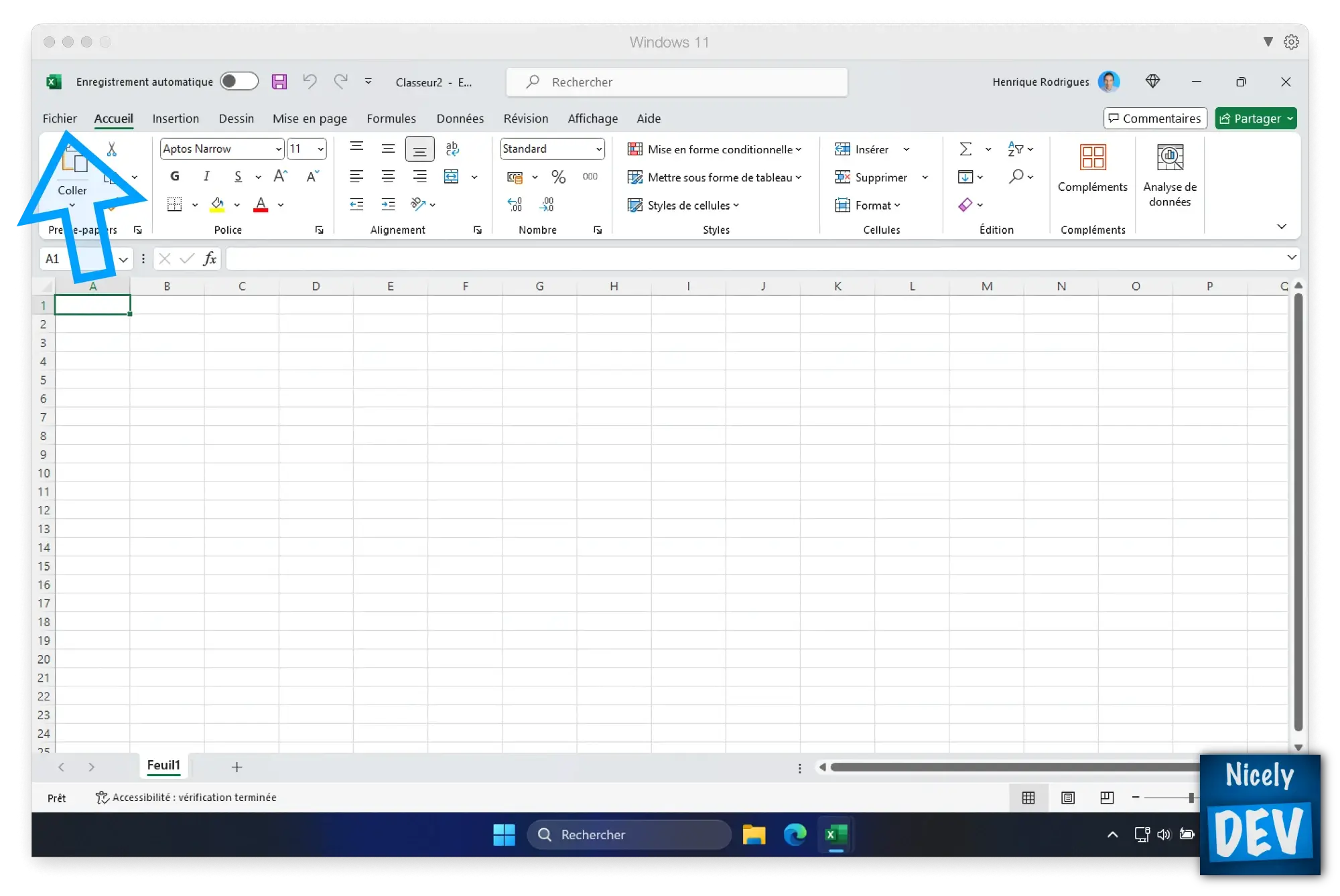This screenshot has height=896, width=1340.
Task: Click the wrap text icon
Action: (x=452, y=149)
